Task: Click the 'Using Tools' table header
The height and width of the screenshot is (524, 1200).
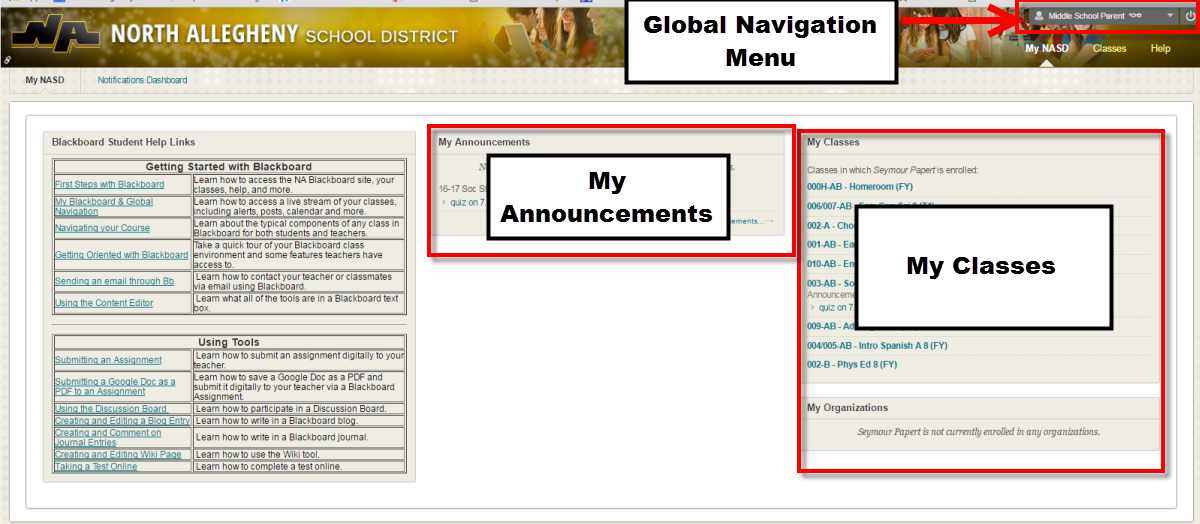Action: click(x=229, y=342)
